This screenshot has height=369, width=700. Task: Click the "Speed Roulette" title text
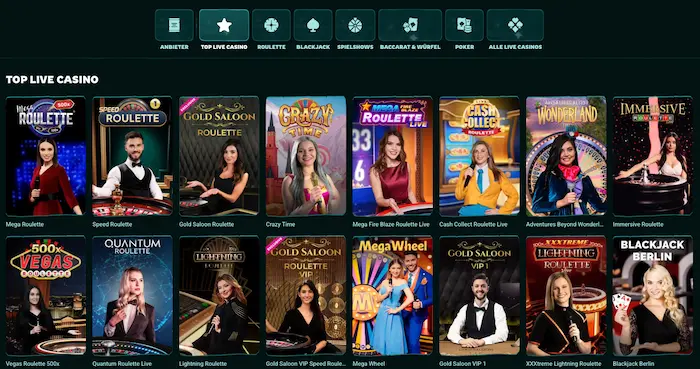tap(112, 224)
